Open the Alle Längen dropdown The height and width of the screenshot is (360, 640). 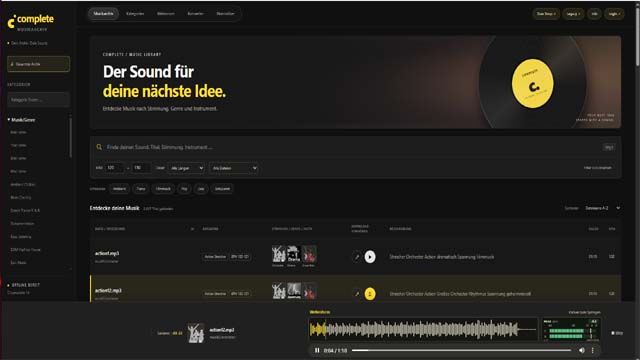click(186, 168)
